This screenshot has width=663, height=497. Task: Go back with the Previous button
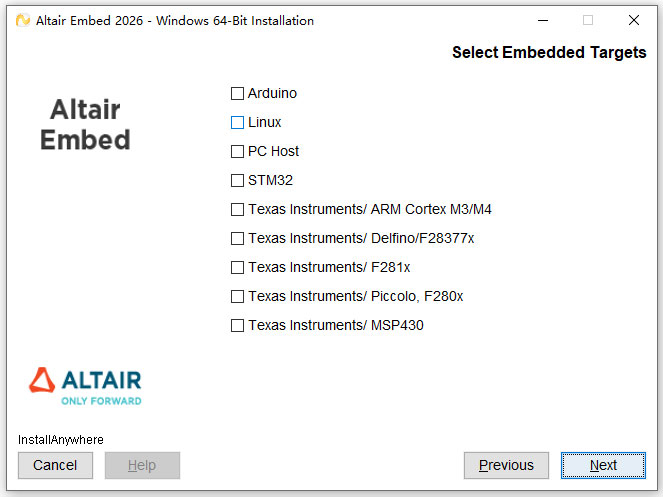coord(506,465)
